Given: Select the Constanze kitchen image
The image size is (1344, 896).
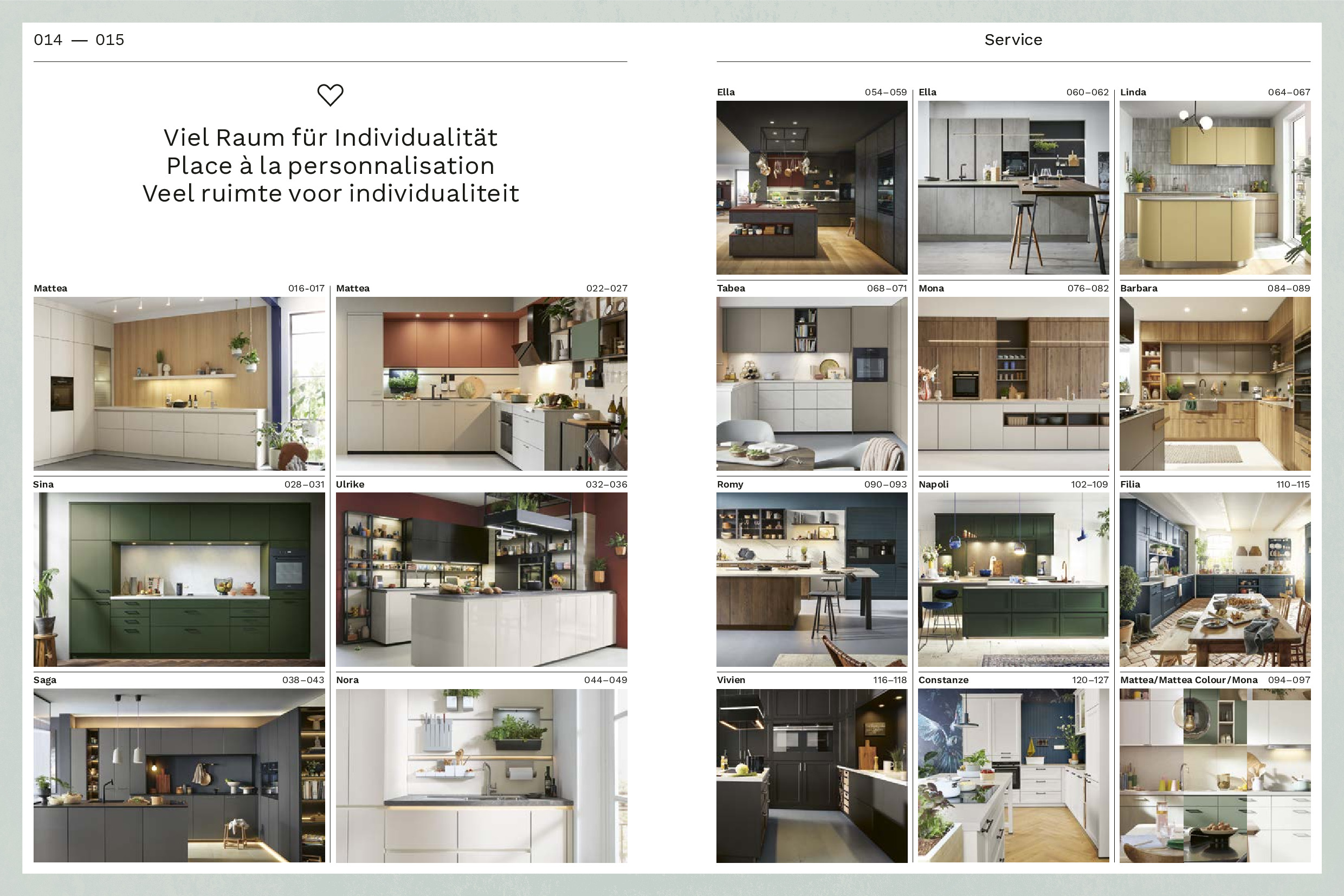Looking at the screenshot, I should 1013,775.
